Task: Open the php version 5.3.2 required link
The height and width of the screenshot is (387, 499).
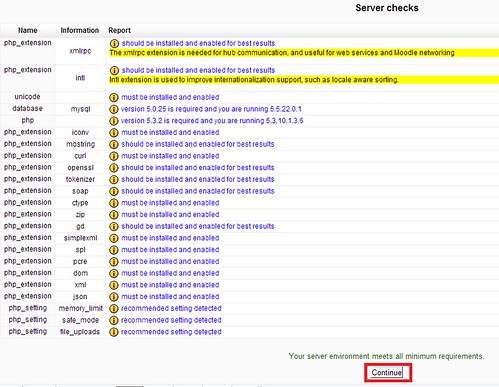Action: (212, 121)
